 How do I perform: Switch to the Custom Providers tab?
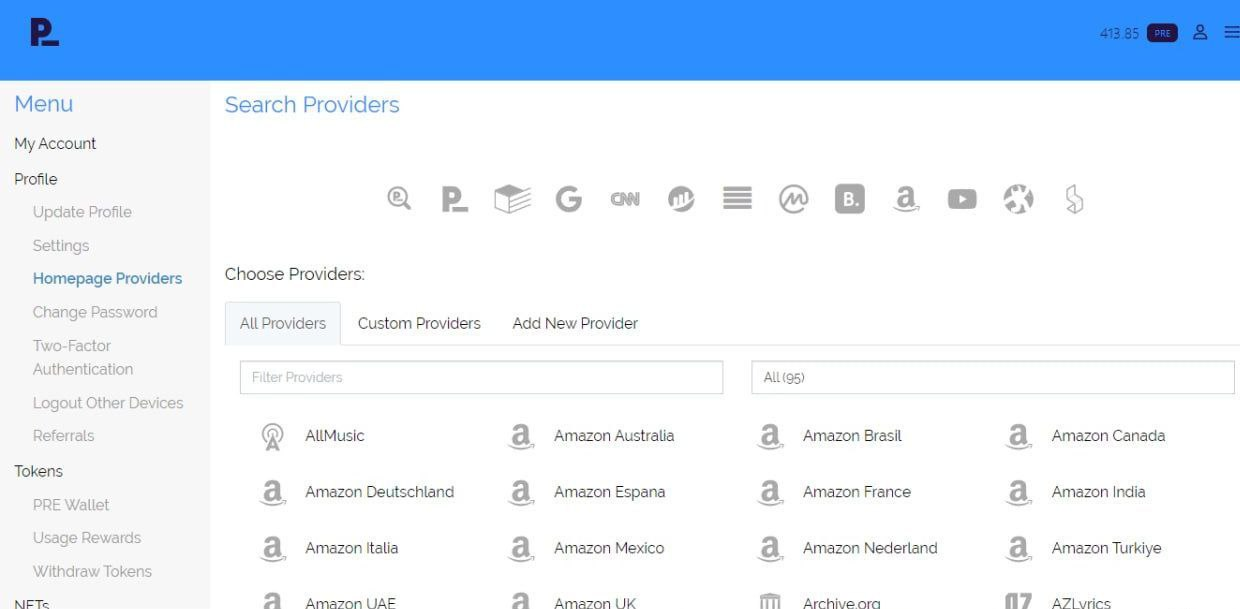[x=419, y=323]
